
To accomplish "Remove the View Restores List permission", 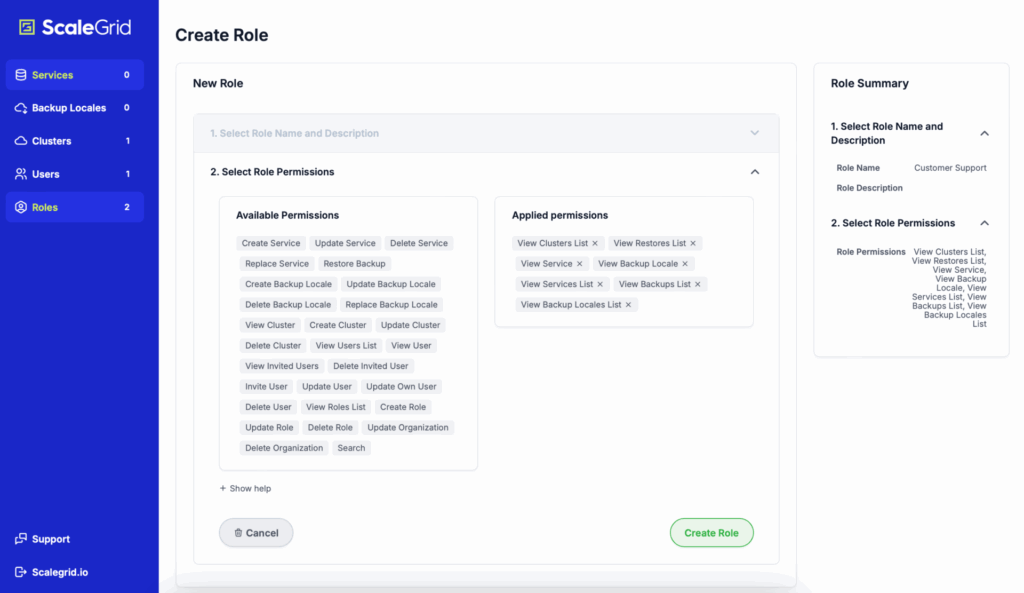I will [x=693, y=243].
